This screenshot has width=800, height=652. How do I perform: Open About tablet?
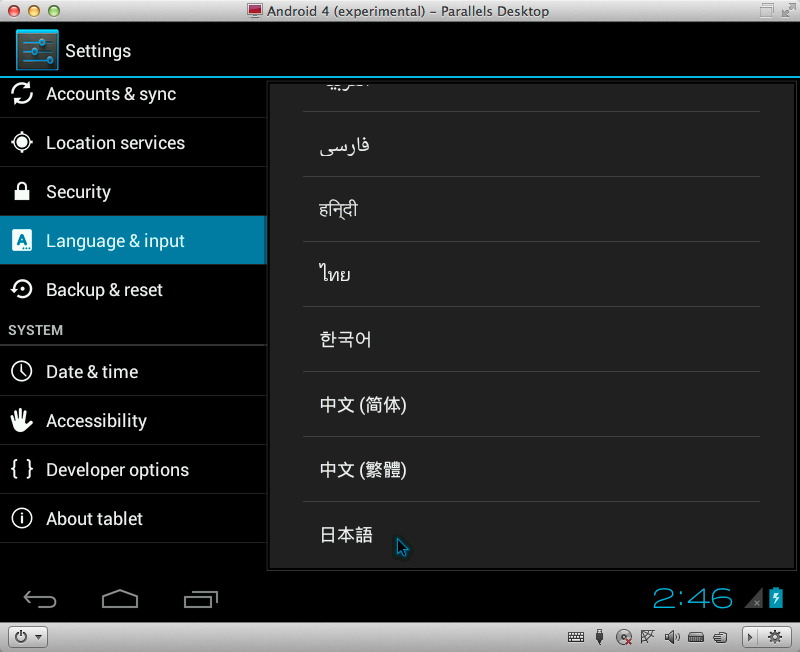click(x=134, y=518)
